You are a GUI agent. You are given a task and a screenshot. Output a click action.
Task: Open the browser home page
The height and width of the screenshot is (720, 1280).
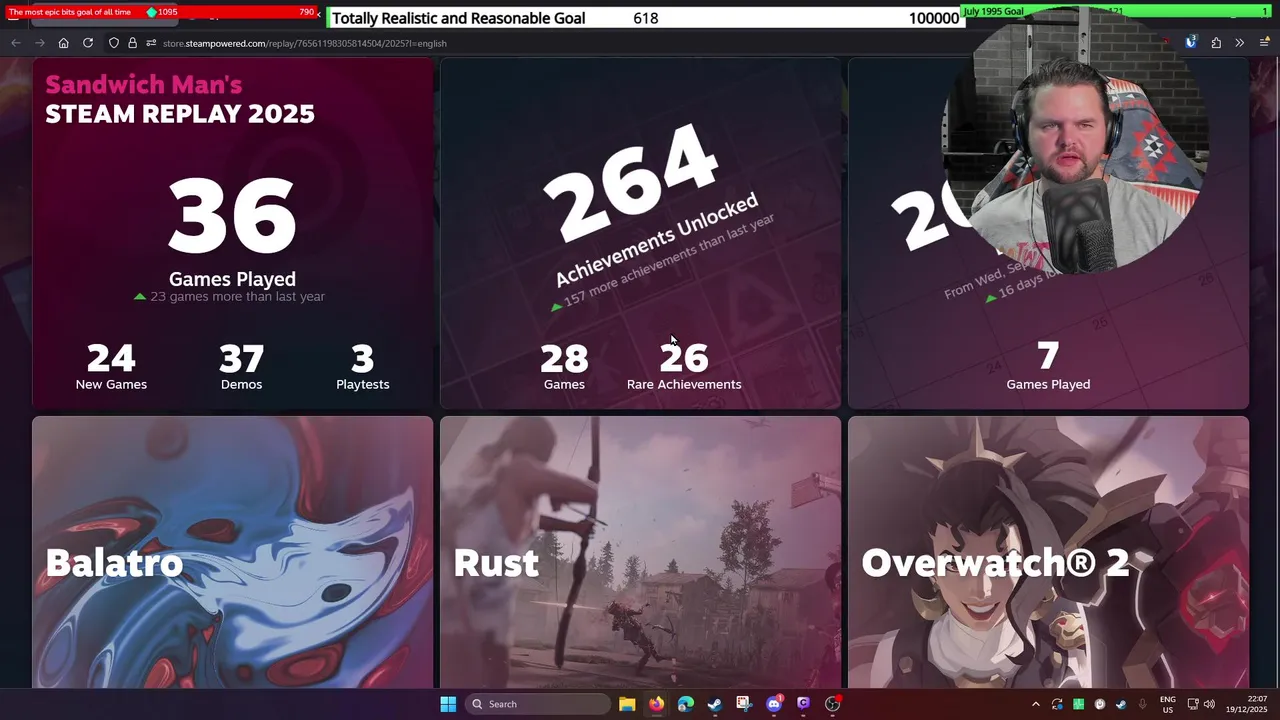tap(64, 43)
